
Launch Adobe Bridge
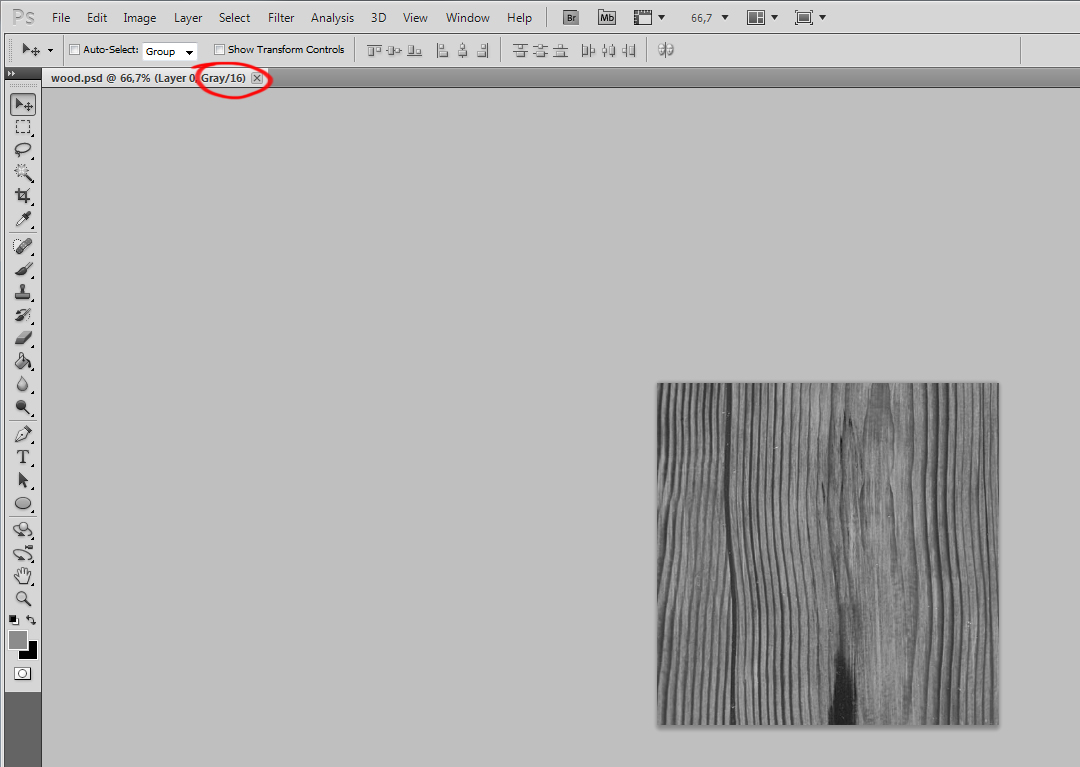571,18
